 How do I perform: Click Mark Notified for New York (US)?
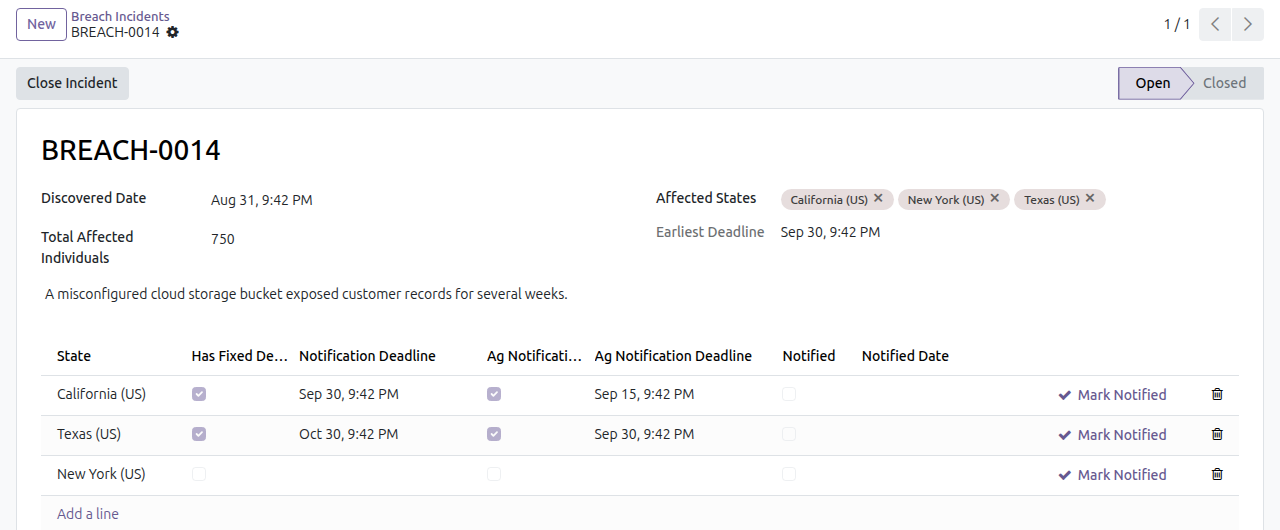click(x=1112, y=475)
